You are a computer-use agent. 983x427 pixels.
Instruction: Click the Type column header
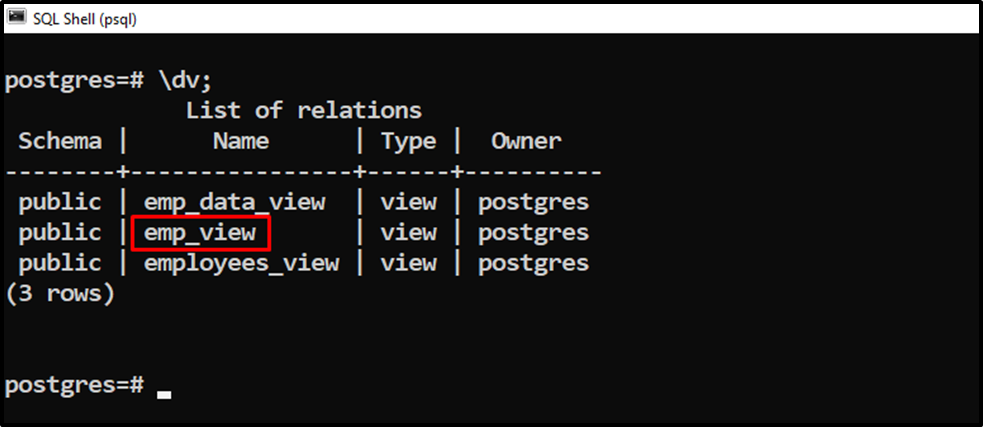pyautogui.click(x=408, y=141)
